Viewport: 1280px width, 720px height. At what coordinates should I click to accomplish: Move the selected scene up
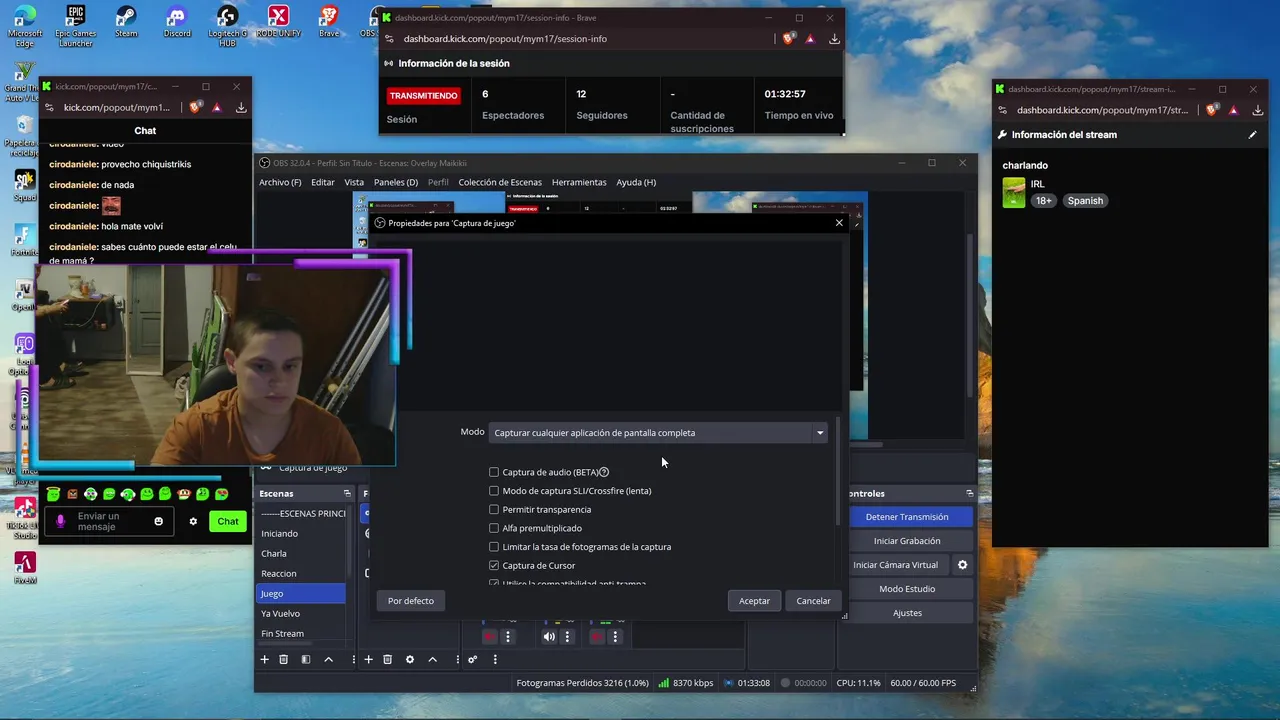pyautogui.click(x=328, y=659)
